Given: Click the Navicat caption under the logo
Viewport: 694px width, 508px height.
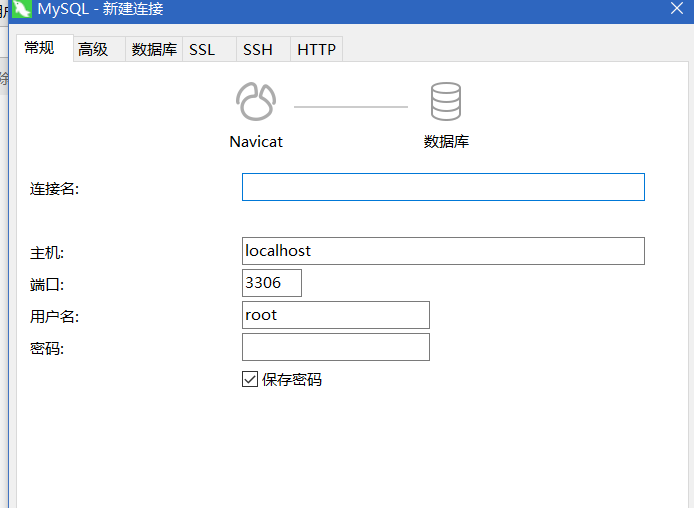Looking at the screenshot, I should (x=256, y=142).
